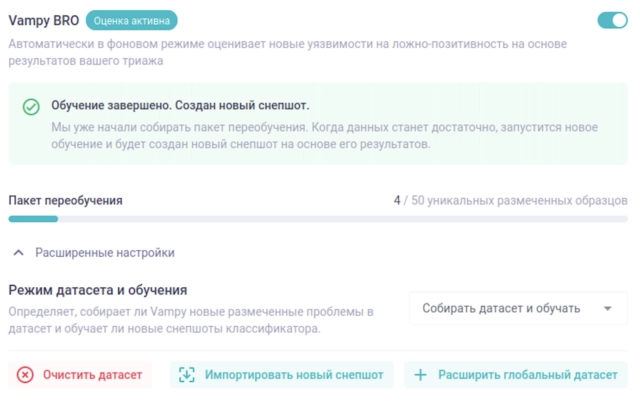Click the Расширенные настройки label
Viewport: 640px width, 405px height.
[105, 253]
